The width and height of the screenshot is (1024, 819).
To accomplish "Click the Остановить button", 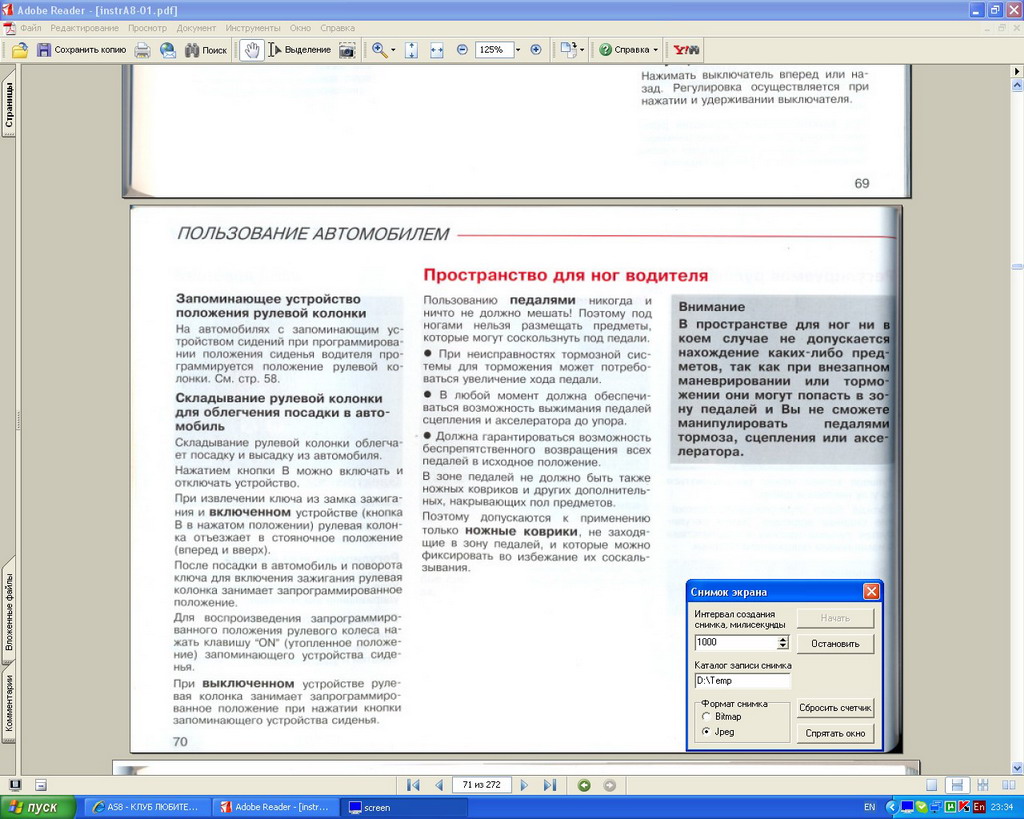I will pos(835,644).
